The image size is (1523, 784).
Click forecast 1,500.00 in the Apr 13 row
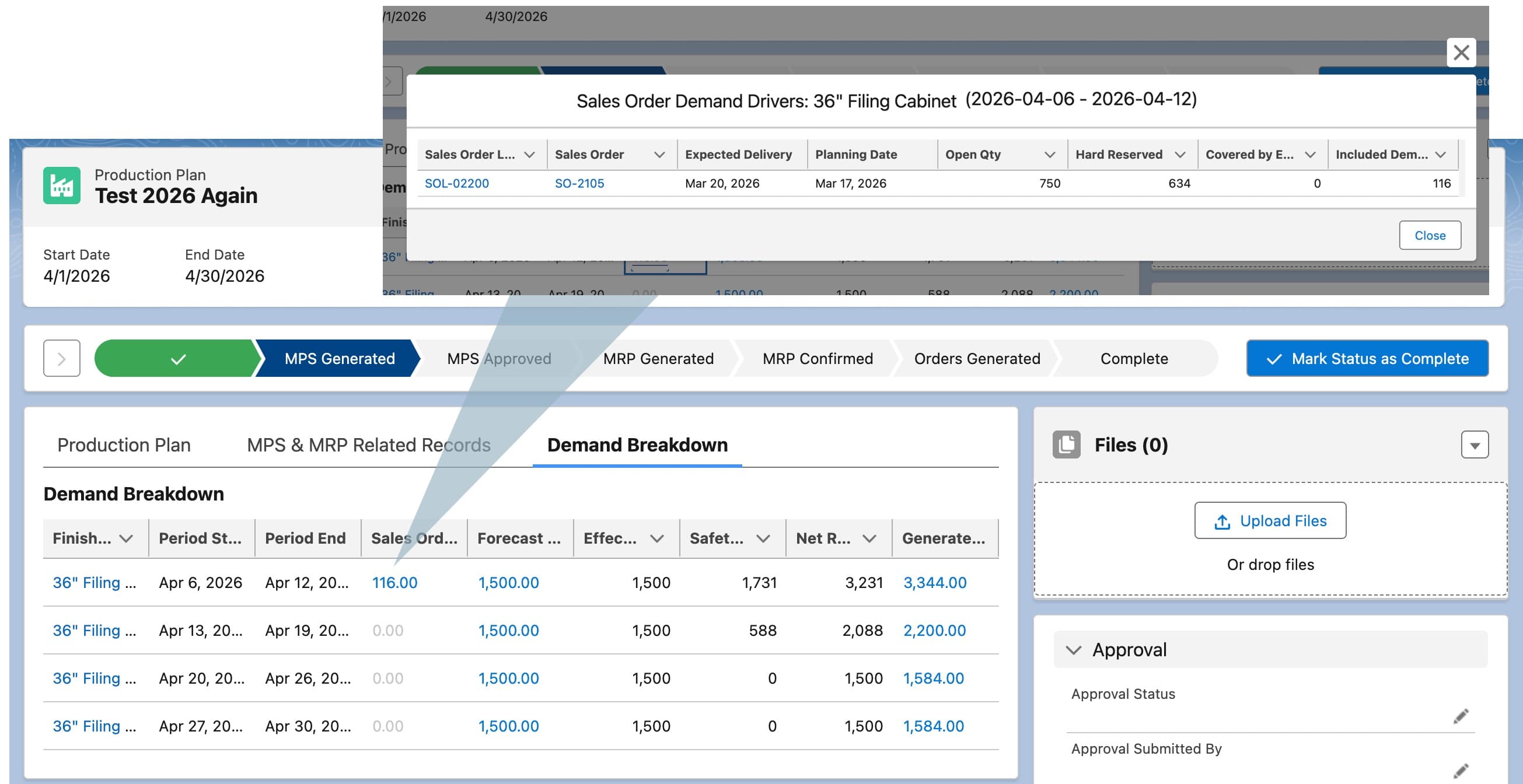pos(508,630)
